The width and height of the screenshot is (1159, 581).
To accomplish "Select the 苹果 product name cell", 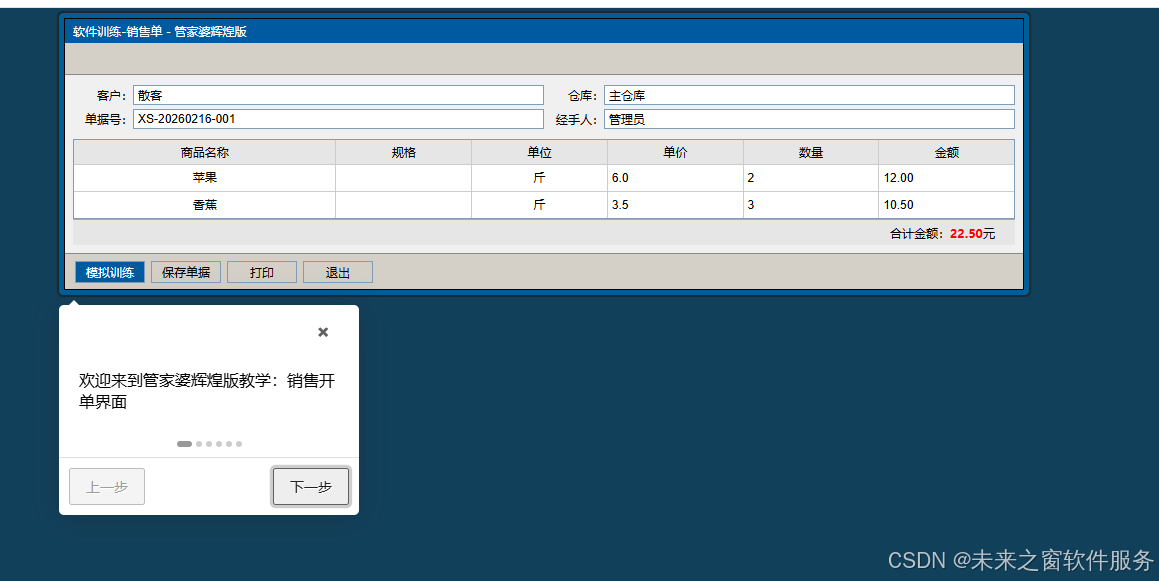I will tap(205, 178).
